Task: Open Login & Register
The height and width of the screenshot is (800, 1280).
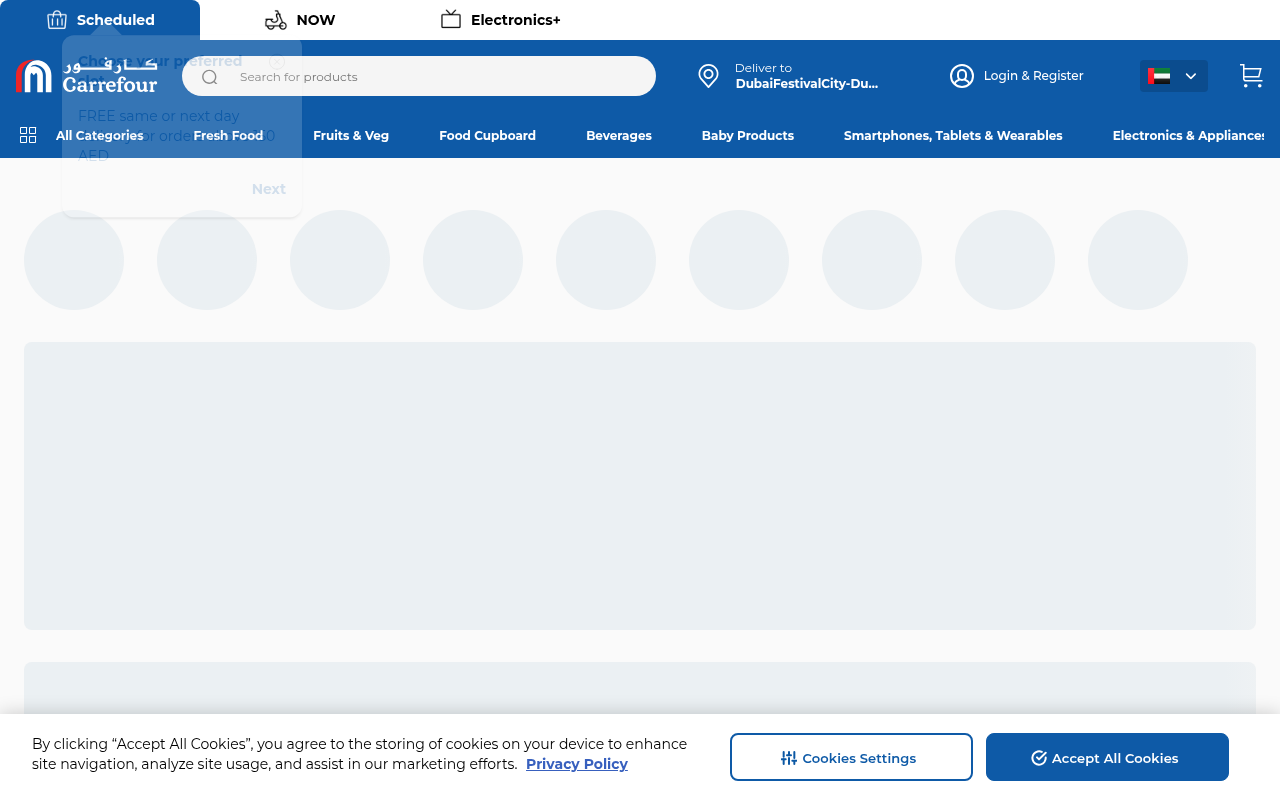Action: [x=1033, y=76]
